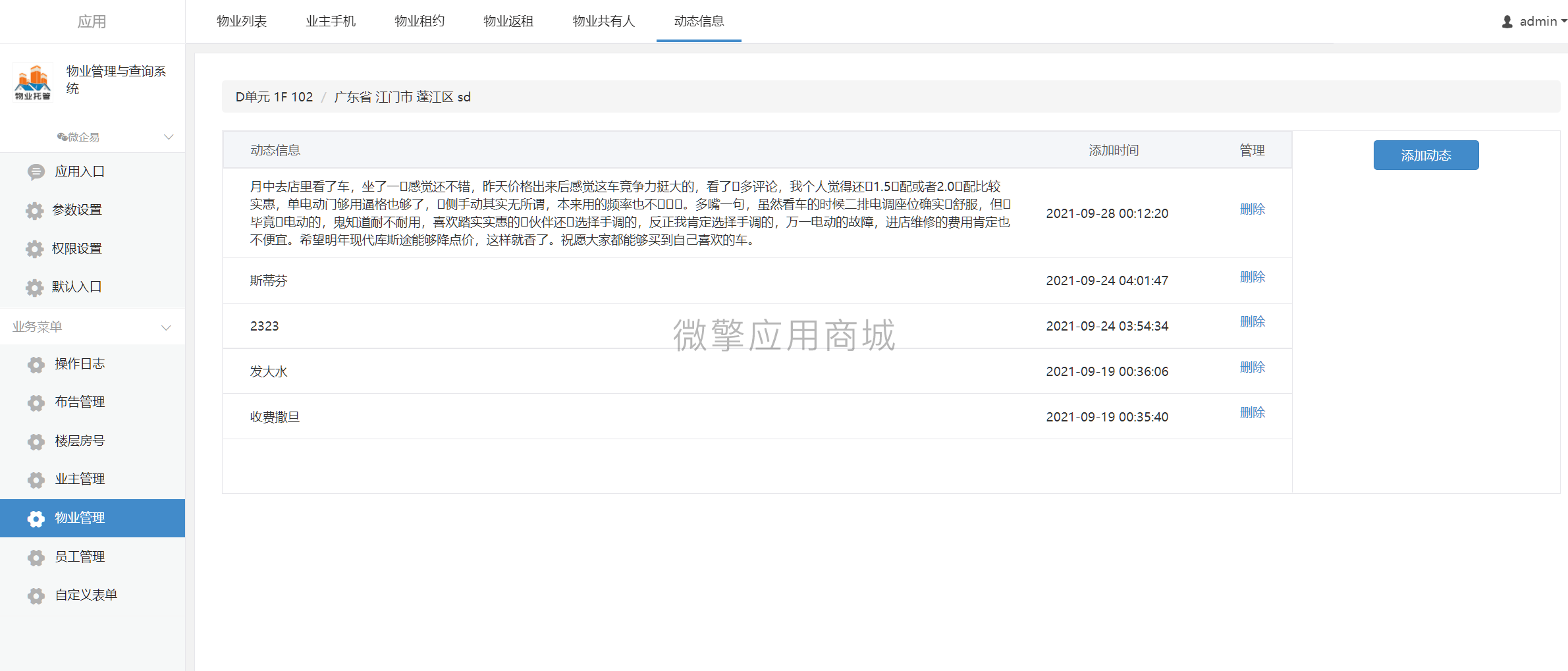Viewport: 1568px width, 671px height.
Task: Click the gear icon beside 楼层房号
Action: [36, 442]
